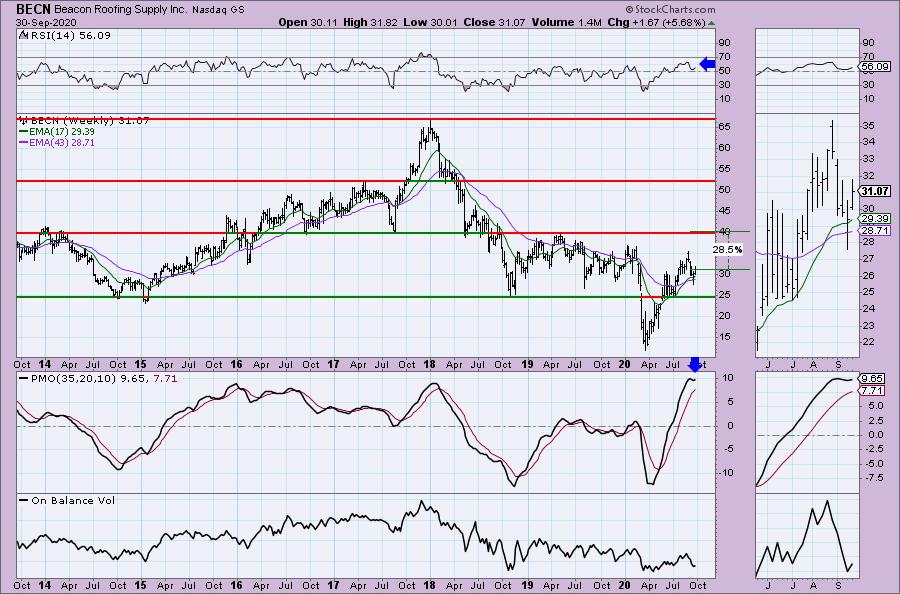Click the 90 label on the main RSI axis
Viewport: 900px width, 594px height.
click(725, 42)
